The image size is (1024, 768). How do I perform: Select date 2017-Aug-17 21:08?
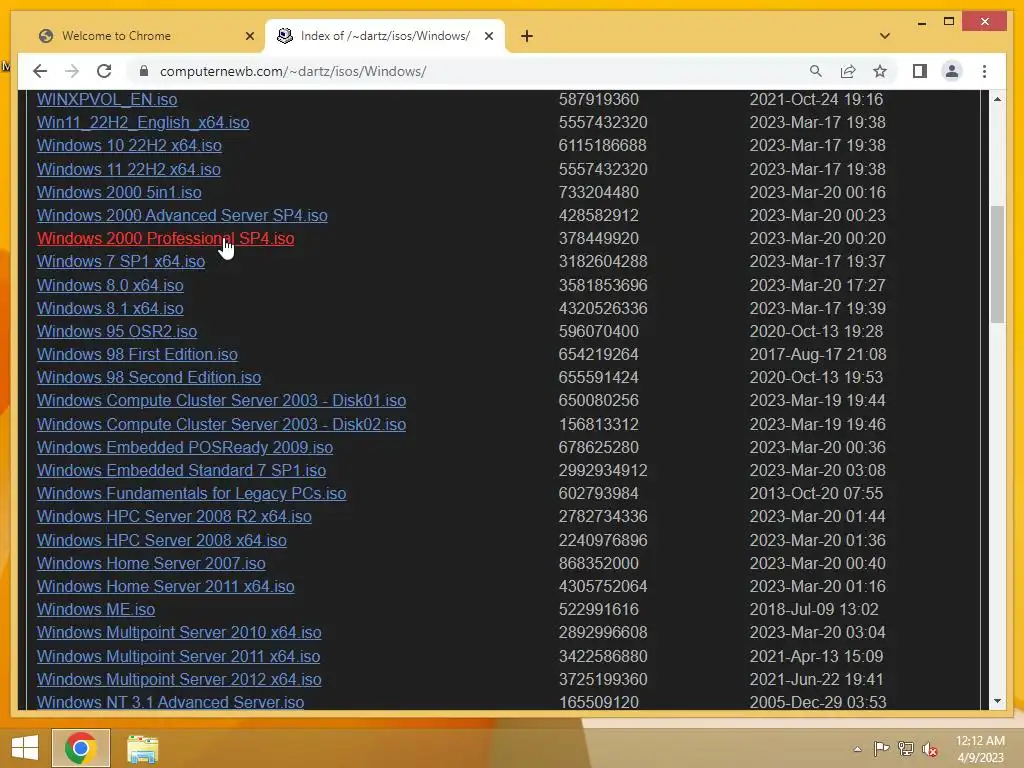[x=818, y=354]
